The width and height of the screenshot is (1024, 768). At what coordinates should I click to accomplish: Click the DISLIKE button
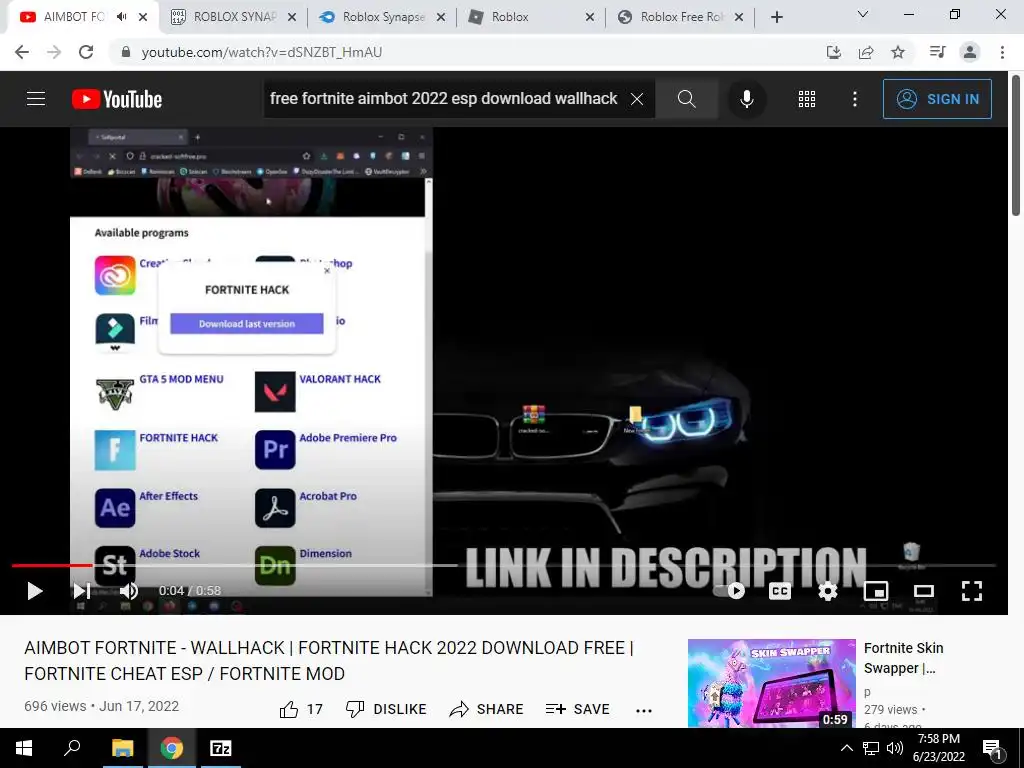[x=386, y=709]
